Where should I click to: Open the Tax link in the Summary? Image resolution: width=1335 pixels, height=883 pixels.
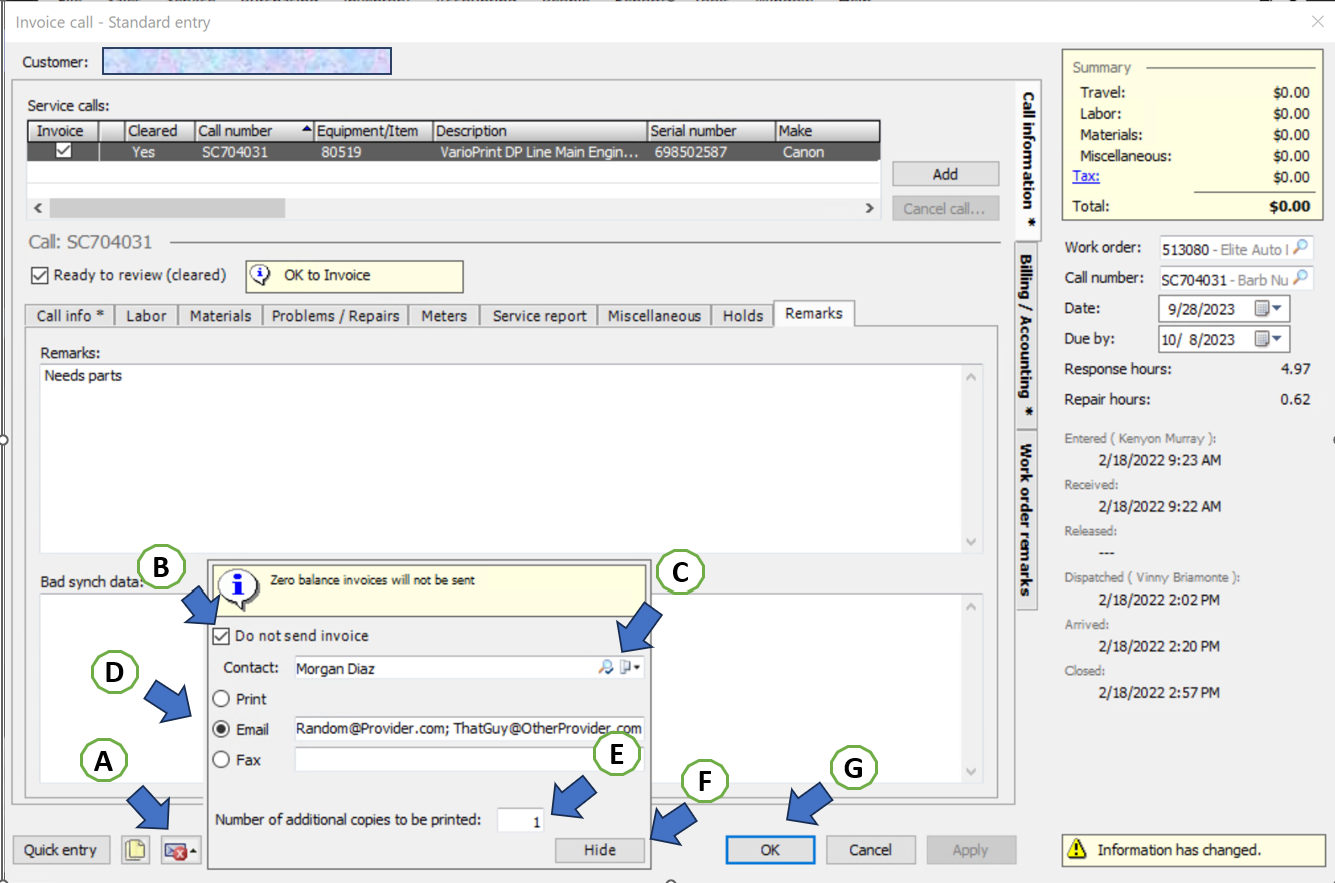pos(1085,176)
